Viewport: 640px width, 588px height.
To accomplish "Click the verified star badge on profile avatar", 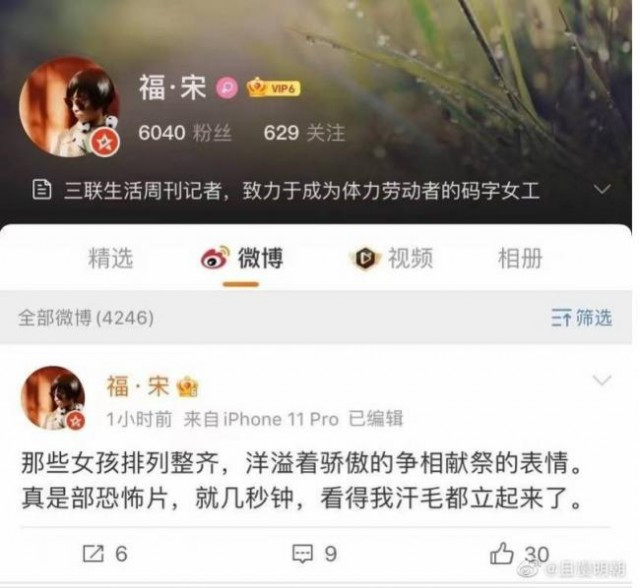I will tap(105, 142).
